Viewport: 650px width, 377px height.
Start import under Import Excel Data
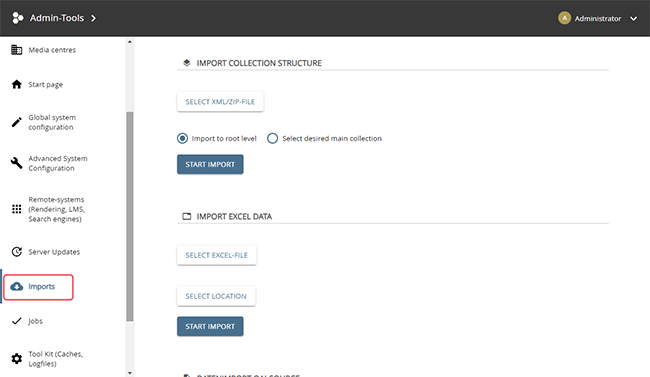tap(210, 326)
